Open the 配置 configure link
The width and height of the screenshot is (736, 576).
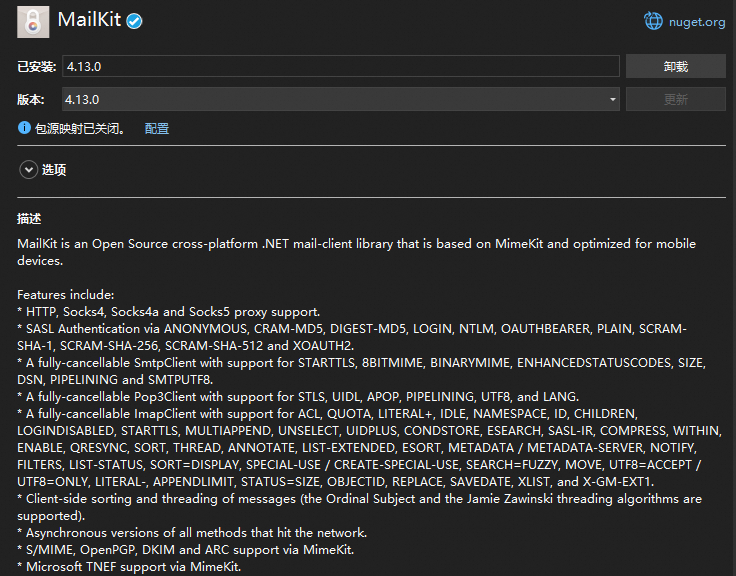click(x=157, y=128)
